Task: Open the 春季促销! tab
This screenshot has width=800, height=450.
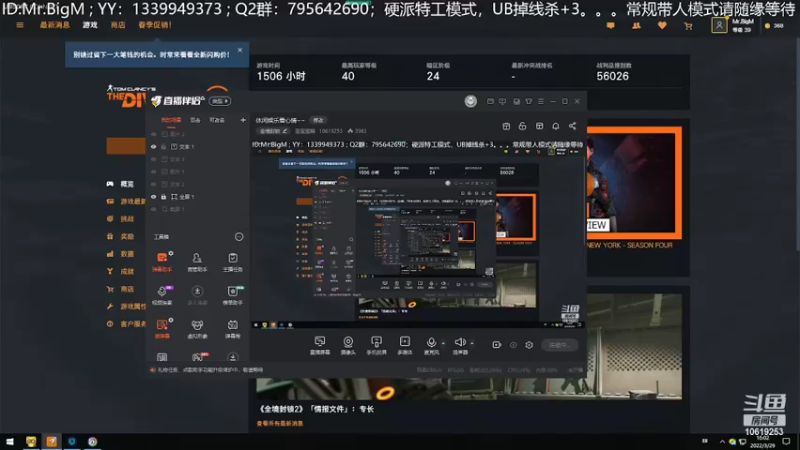Action: pyautogui.click(x=155, y=25)
